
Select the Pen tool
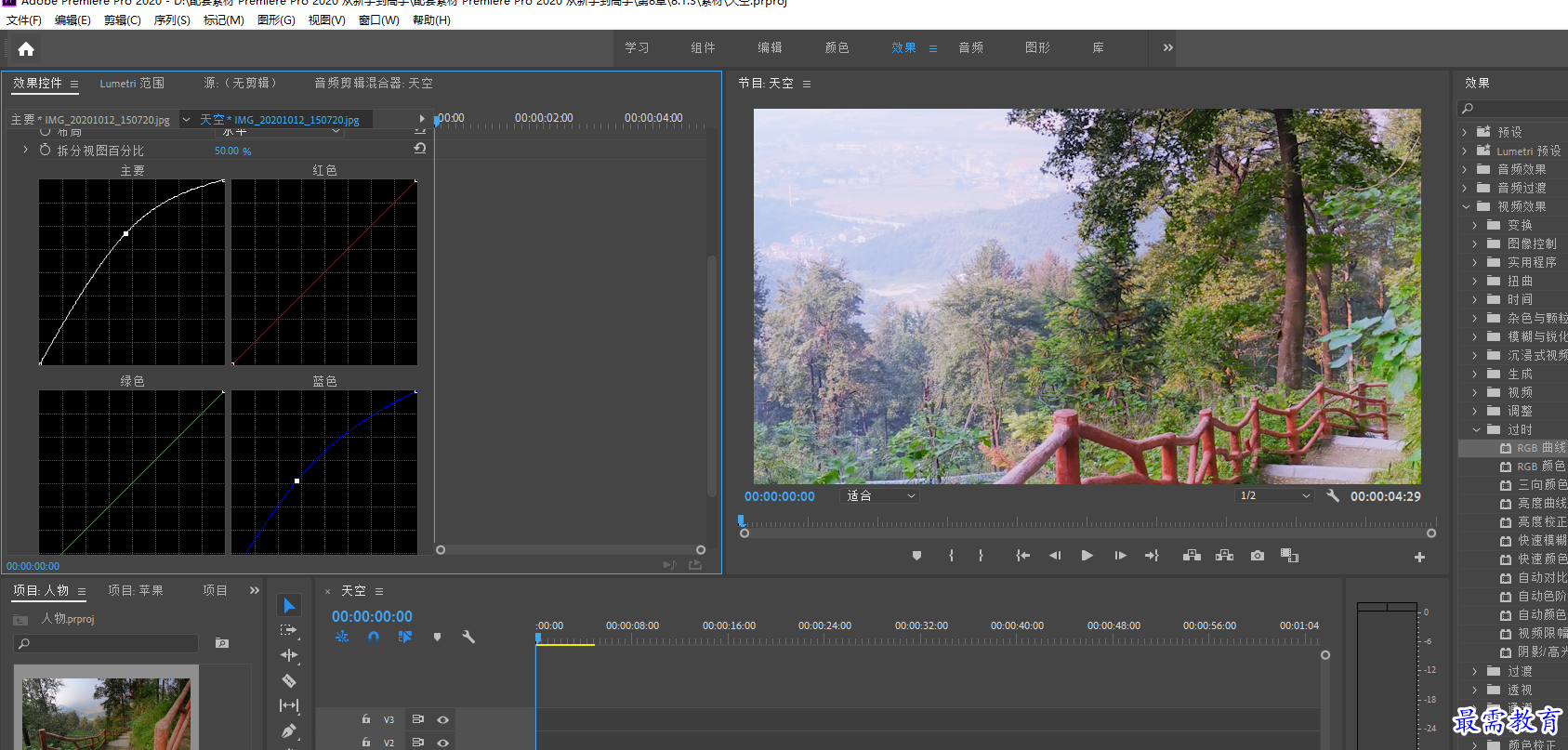[289, 730]
